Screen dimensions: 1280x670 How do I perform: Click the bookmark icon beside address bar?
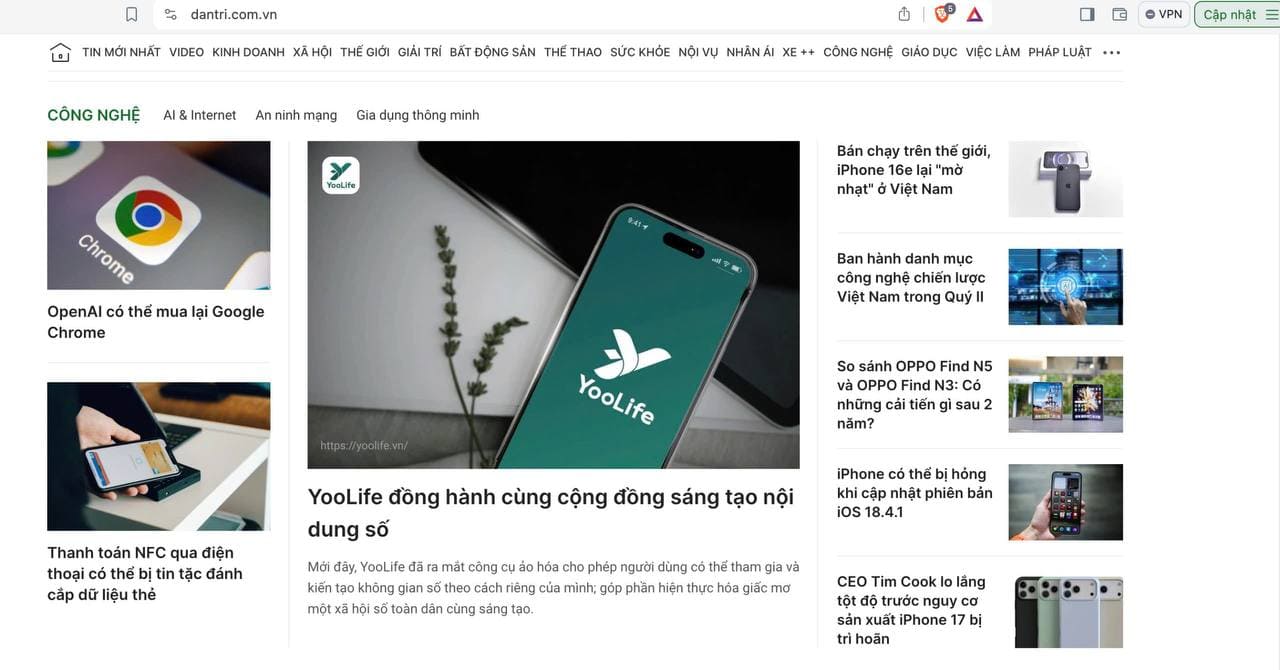(x=131, y=14)
